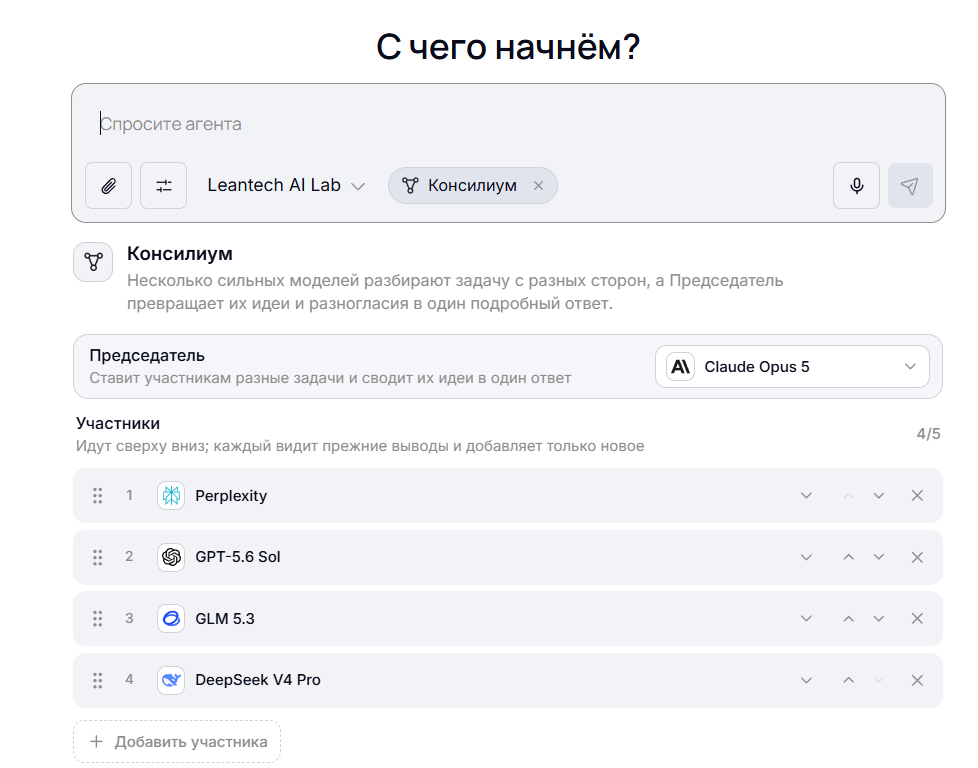Expand the GPT-5.6 Sol model dropdown chevron
The width and height of the screenshot is (978, 768).
[806, 557]
